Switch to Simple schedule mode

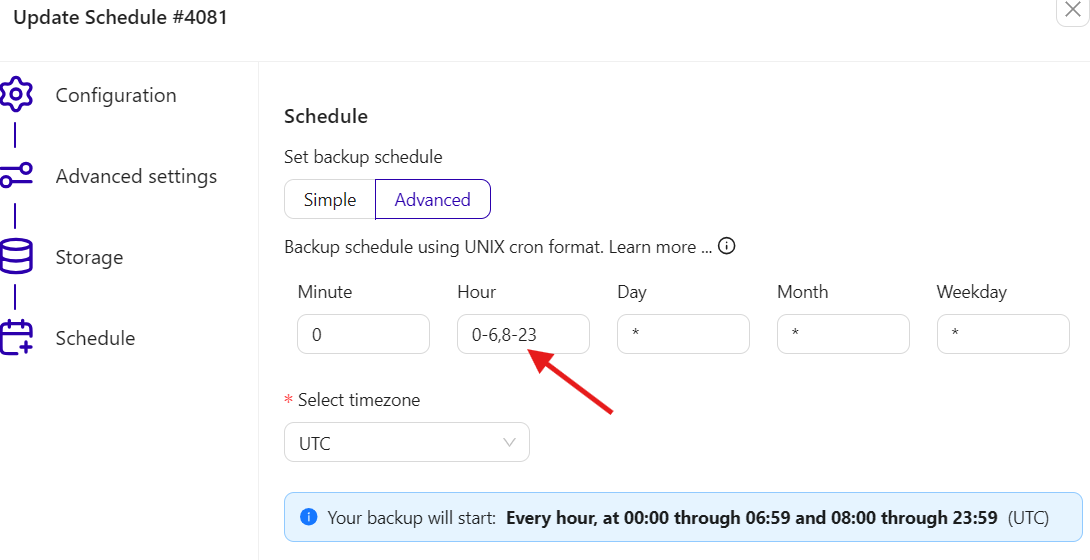330,199
